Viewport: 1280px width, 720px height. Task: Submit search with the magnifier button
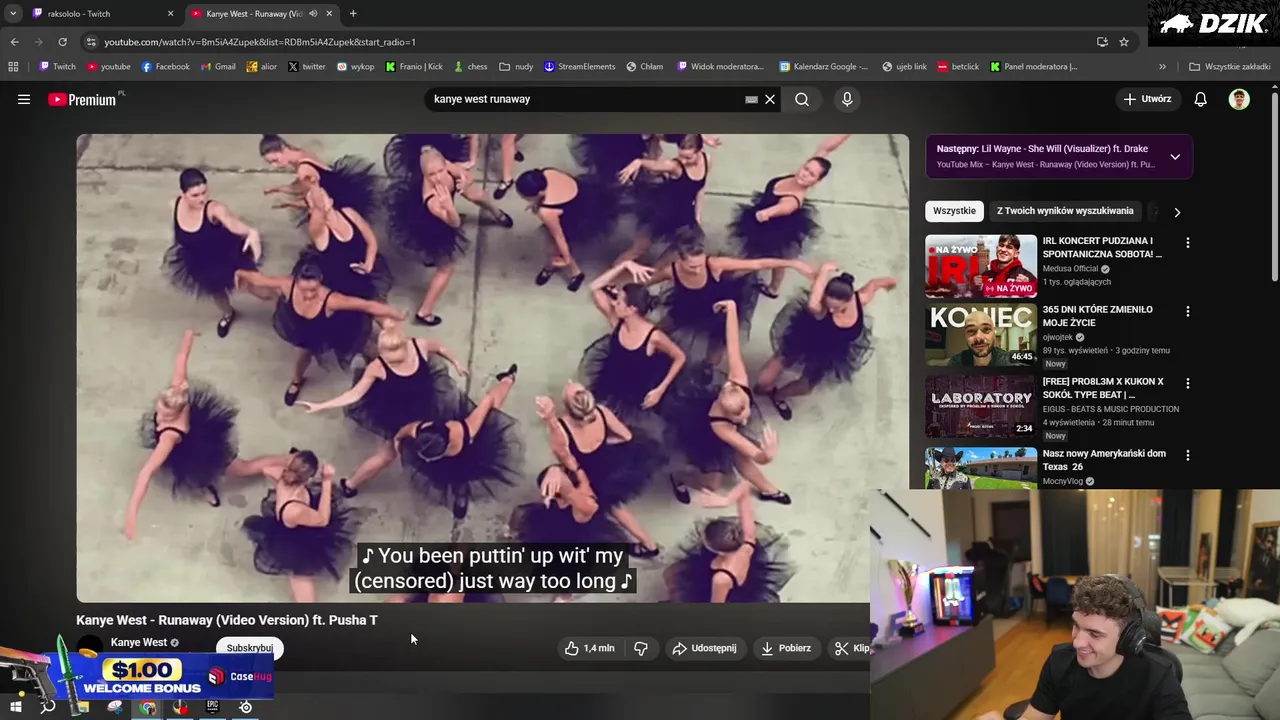point(802,99)
